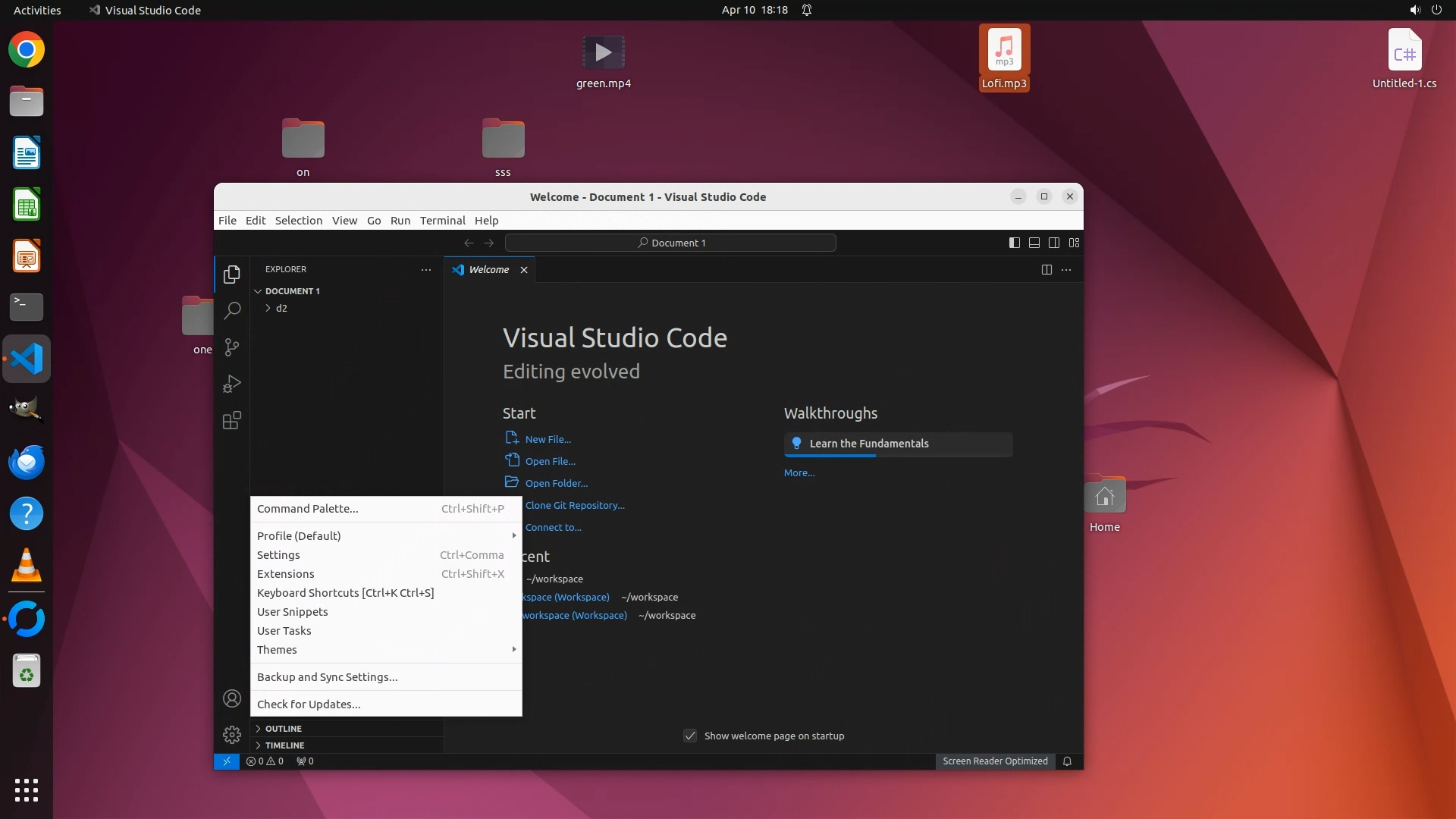Open the Terminal menu in menu bar
This screenshot has height=819, width=1456.
pyautogui.click(x=442, y=221)
